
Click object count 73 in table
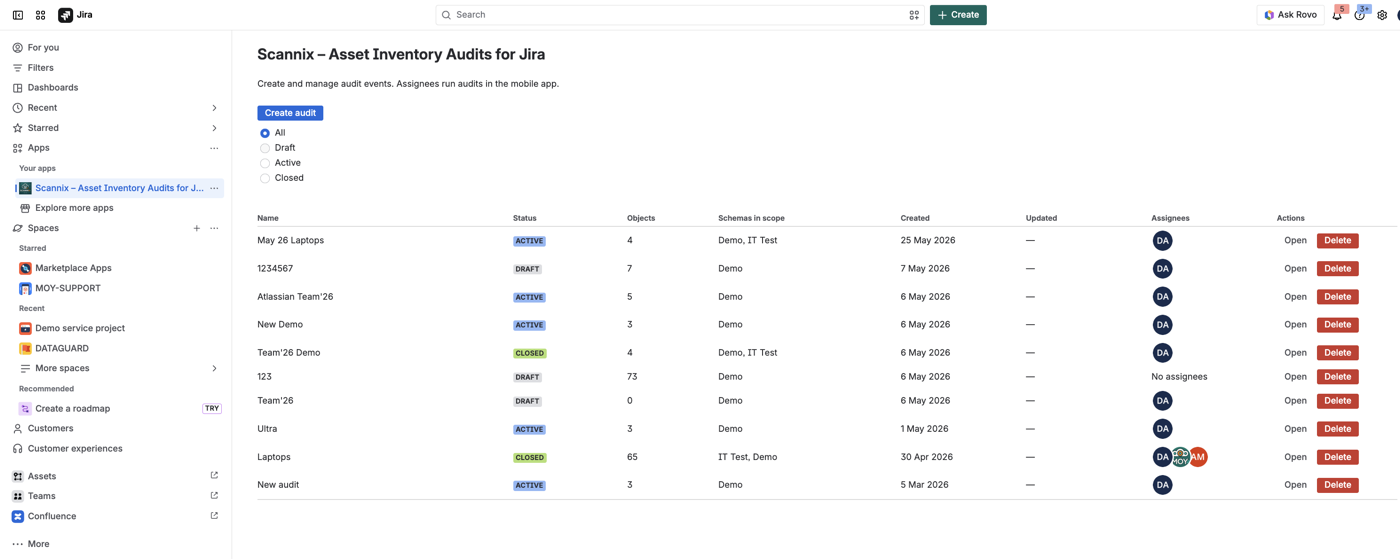(x=632, y=377)
